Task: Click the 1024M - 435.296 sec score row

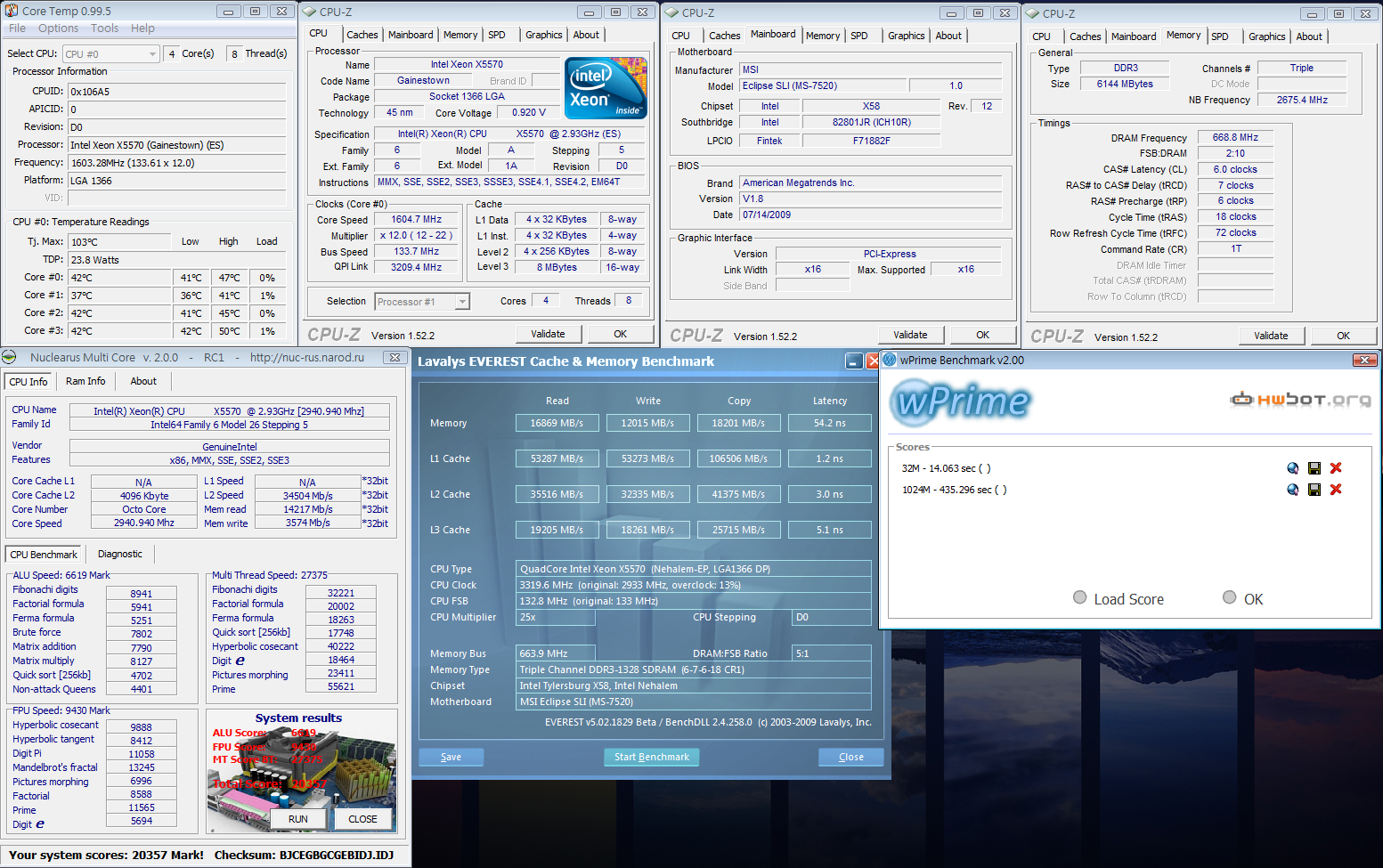Action: [x=954, y=490]
